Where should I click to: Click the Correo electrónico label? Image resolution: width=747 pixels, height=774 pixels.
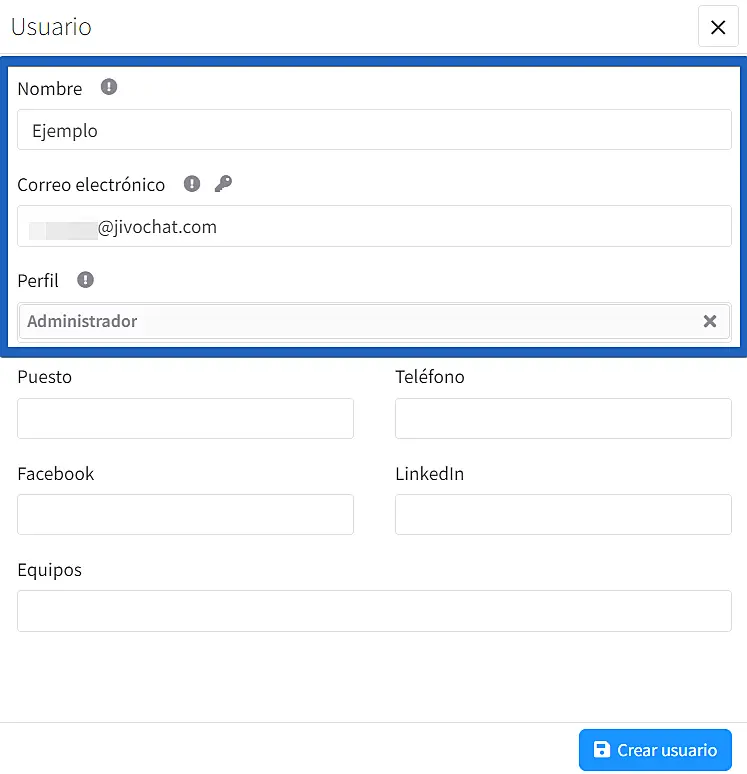pyautogui.click(x=91, y=184)
